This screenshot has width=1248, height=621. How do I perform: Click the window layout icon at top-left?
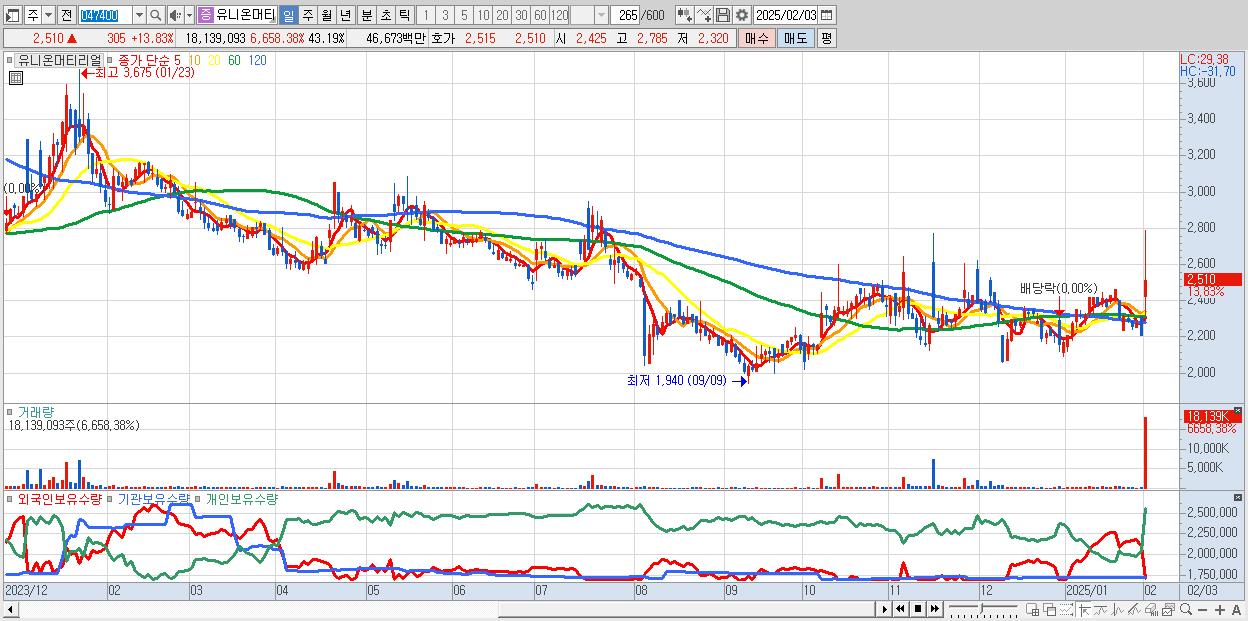pyautogui.click(x=11, y=15)
